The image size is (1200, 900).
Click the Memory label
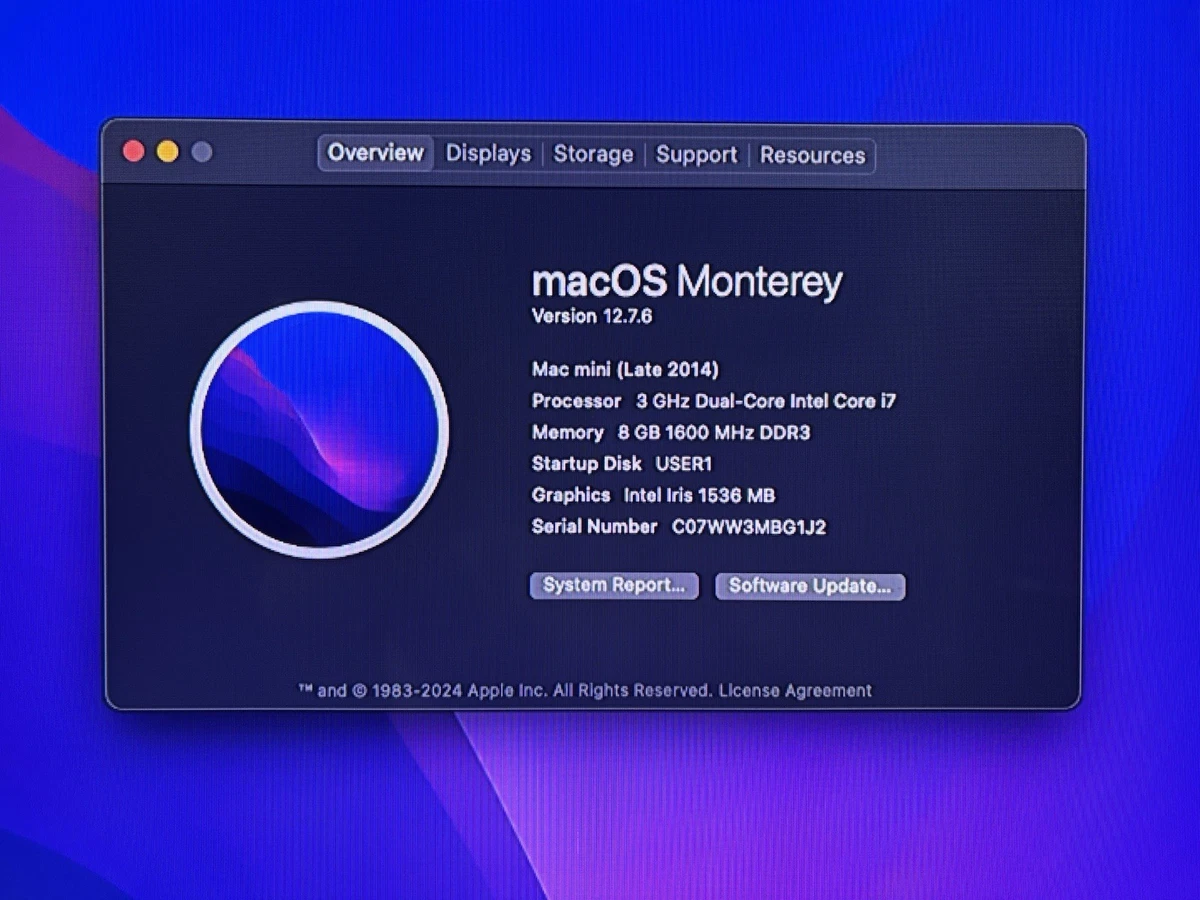567,433
